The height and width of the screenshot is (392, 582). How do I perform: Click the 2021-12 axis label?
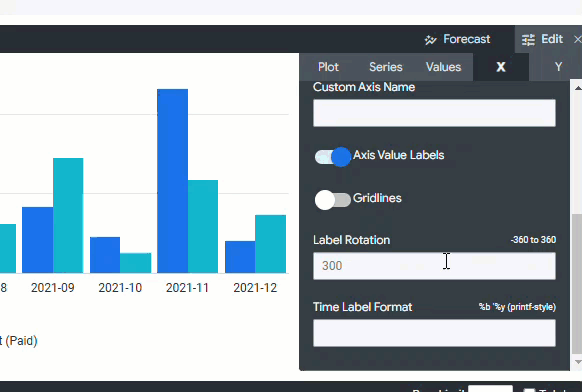coord(255,288)
